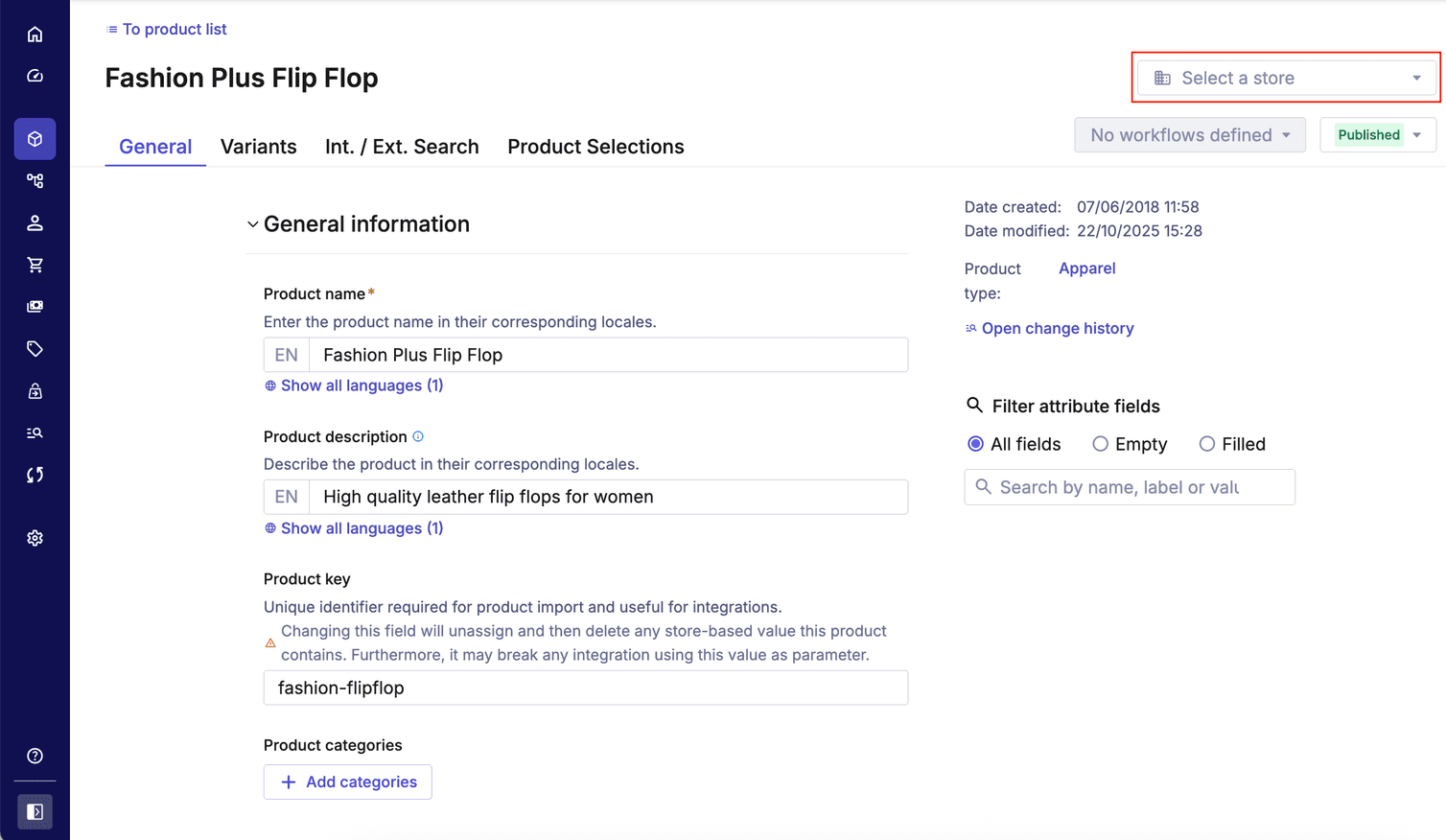This screenshot has width=1446, height=840.
Task: Open the Select a store dropdown
Action: (x=1285, y=78)
